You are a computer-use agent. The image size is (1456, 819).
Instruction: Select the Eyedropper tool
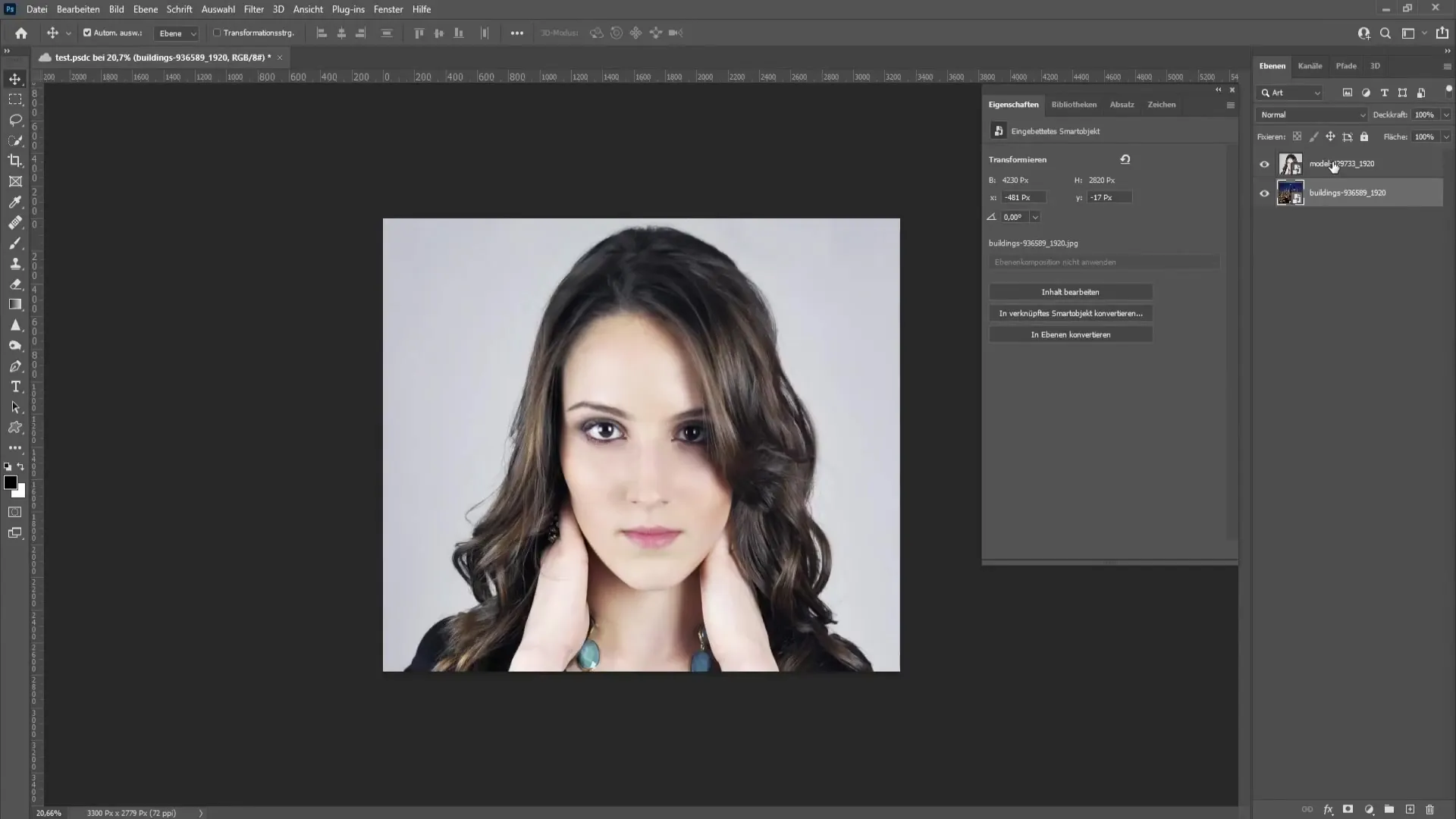[x=15, y=201]
